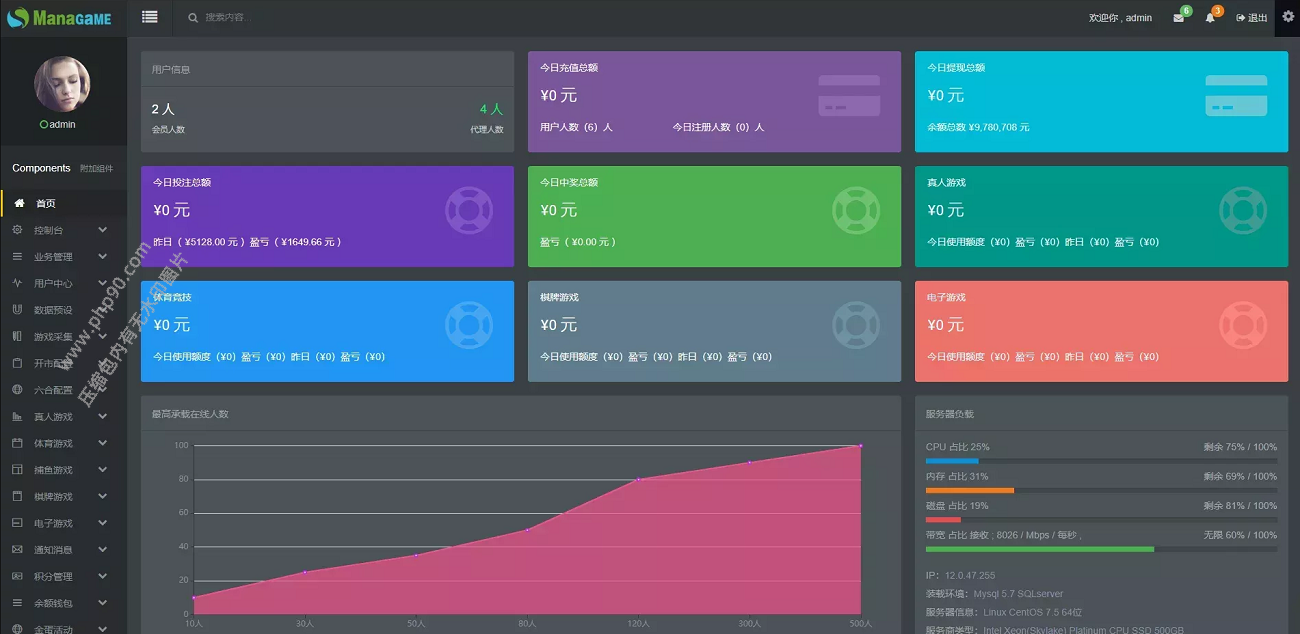This screenshot has width=1300, height=634.
Task: Expand the 真人游戏 sidebar chevron
Action: [x=103, y=417]
